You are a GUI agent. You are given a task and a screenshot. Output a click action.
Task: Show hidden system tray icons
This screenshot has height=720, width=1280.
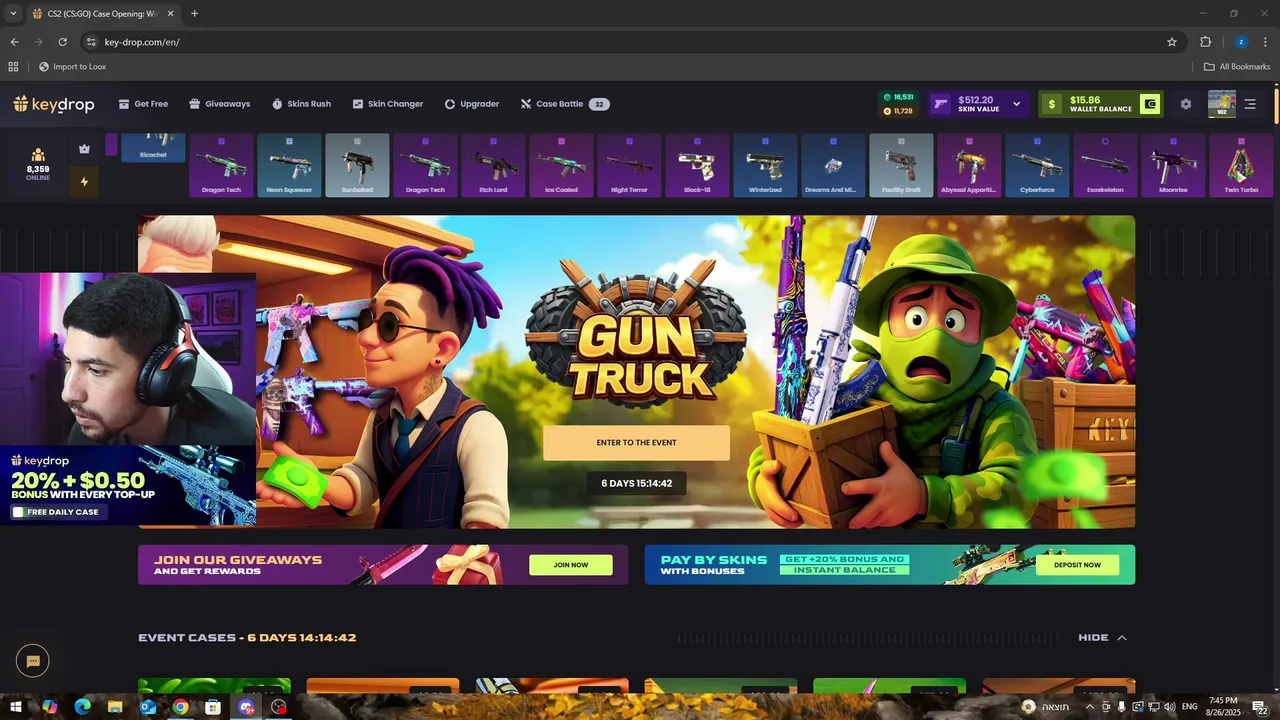pyautogui.click(x=1089, y=707)
